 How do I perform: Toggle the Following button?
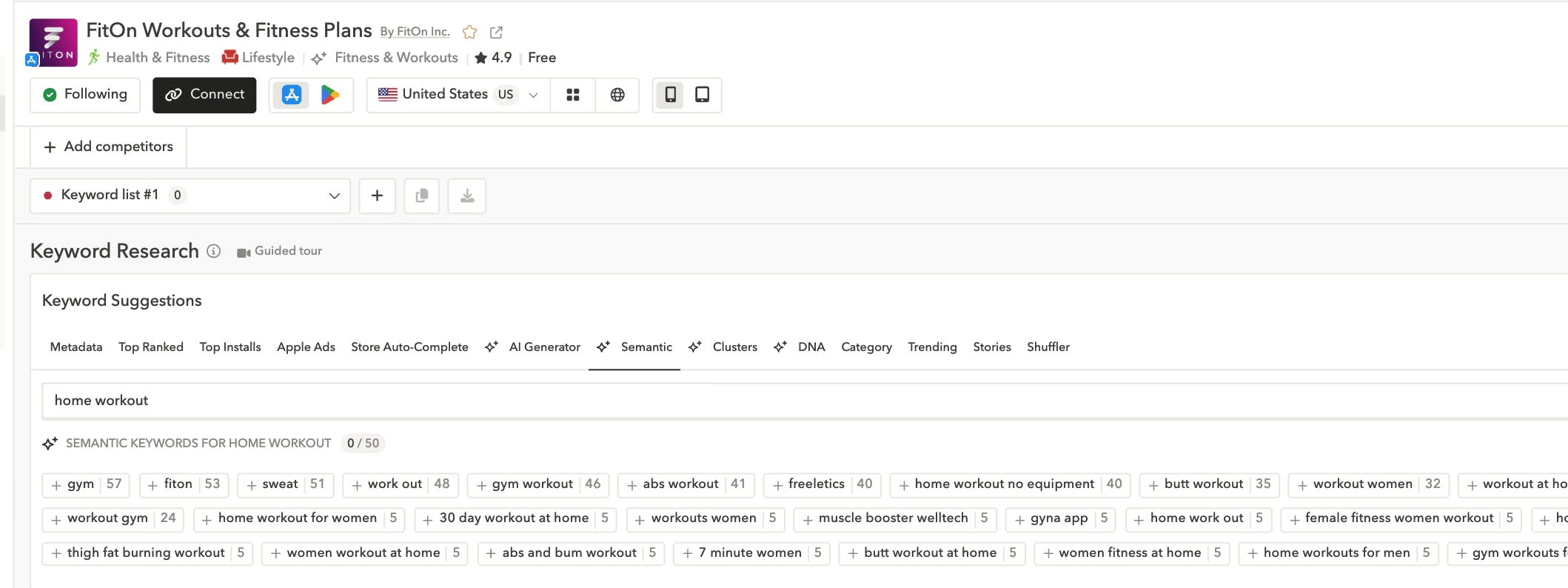[x=85, y=95]
